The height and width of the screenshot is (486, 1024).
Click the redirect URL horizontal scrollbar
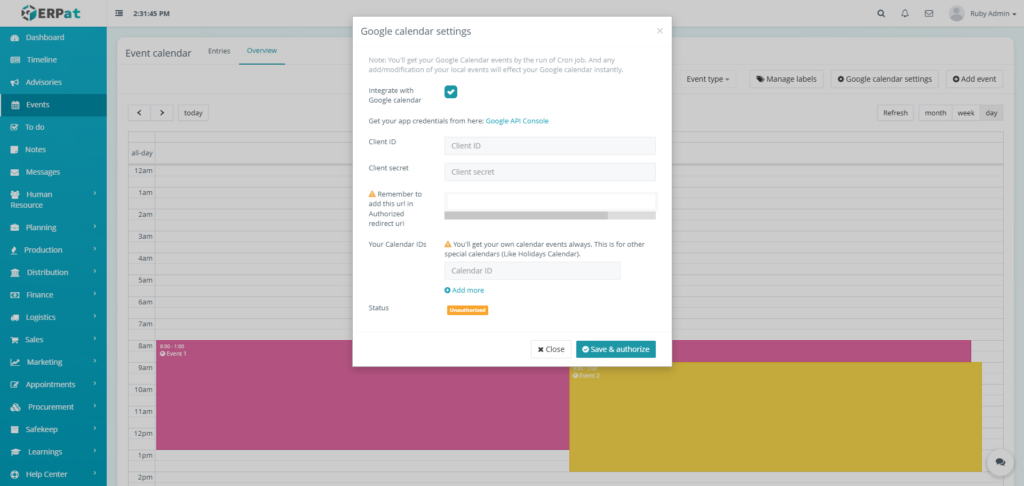tap(526, 215)
